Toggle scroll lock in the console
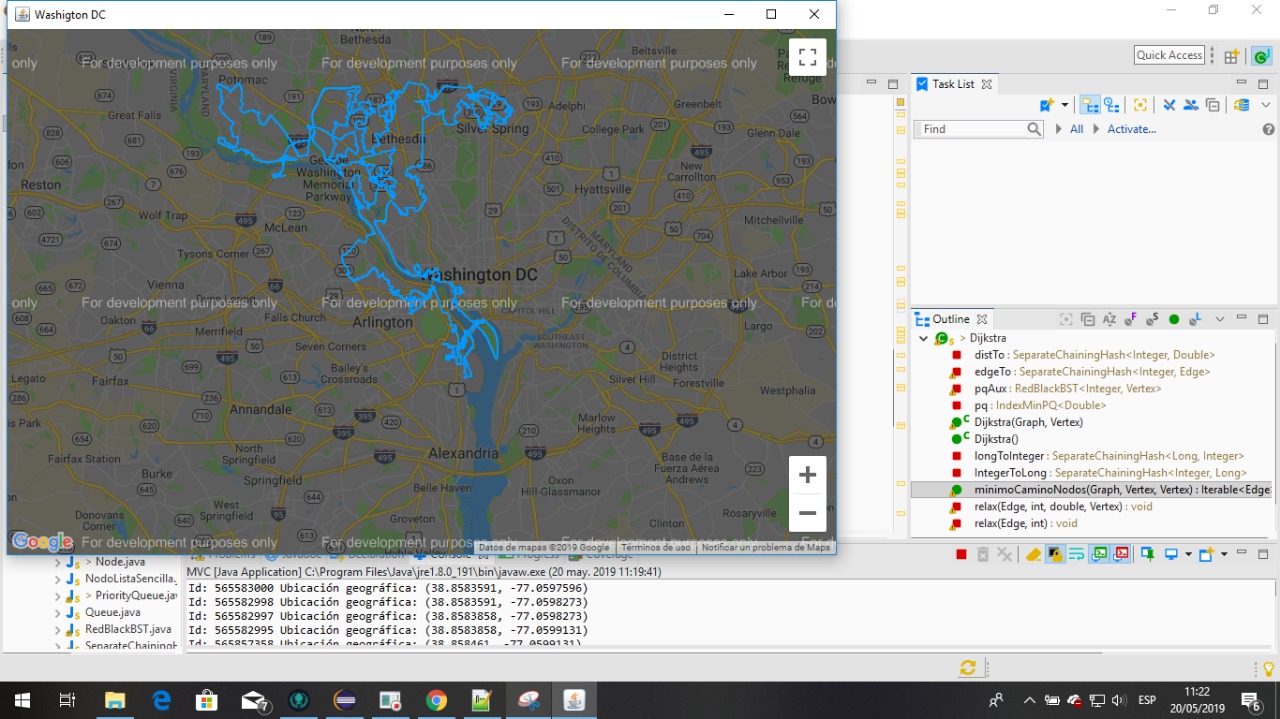 1055,554
